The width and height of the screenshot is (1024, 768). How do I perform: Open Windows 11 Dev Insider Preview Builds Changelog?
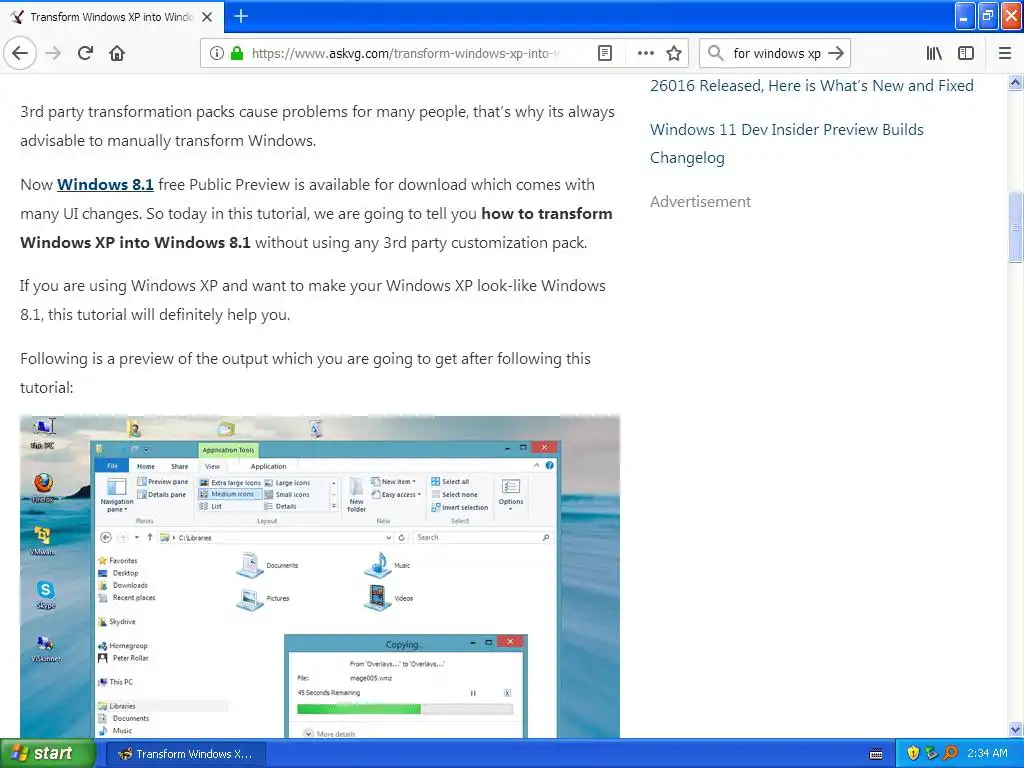click(786, 144)
